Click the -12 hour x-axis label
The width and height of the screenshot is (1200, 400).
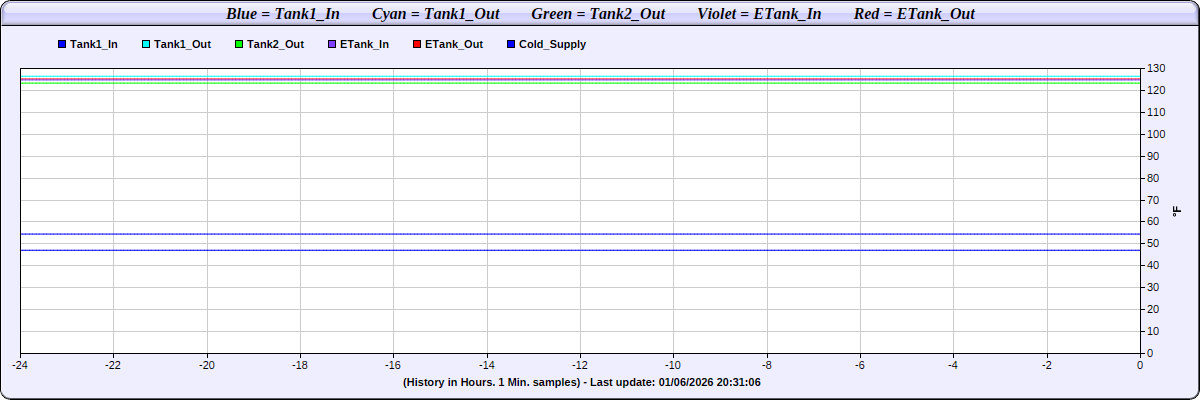[x=580, y=365]
